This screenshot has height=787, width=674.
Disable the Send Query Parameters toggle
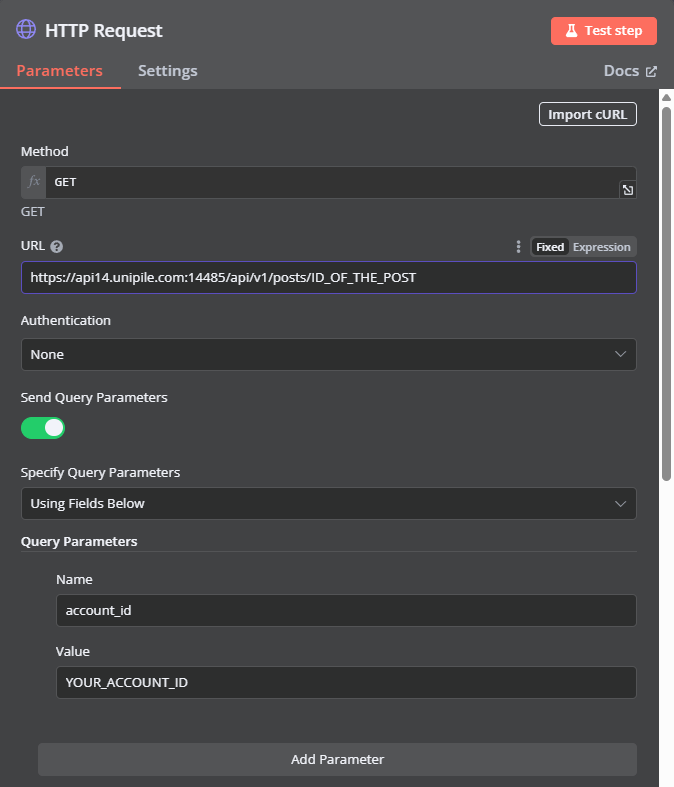[43, 428]
